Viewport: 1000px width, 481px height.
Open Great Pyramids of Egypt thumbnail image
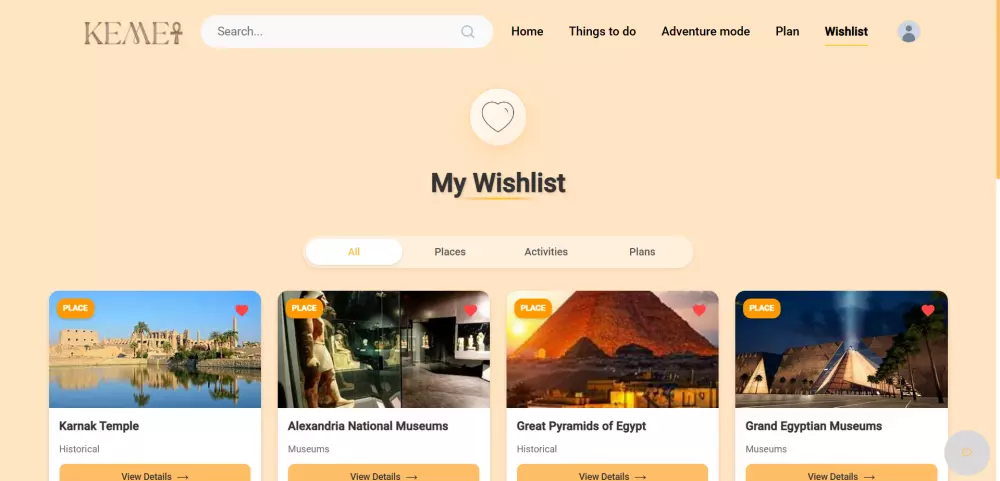612,350
